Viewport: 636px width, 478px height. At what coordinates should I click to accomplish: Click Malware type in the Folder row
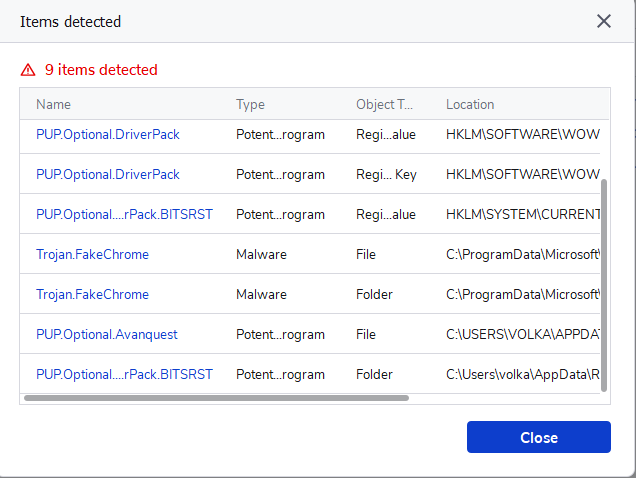click(261, 294)
